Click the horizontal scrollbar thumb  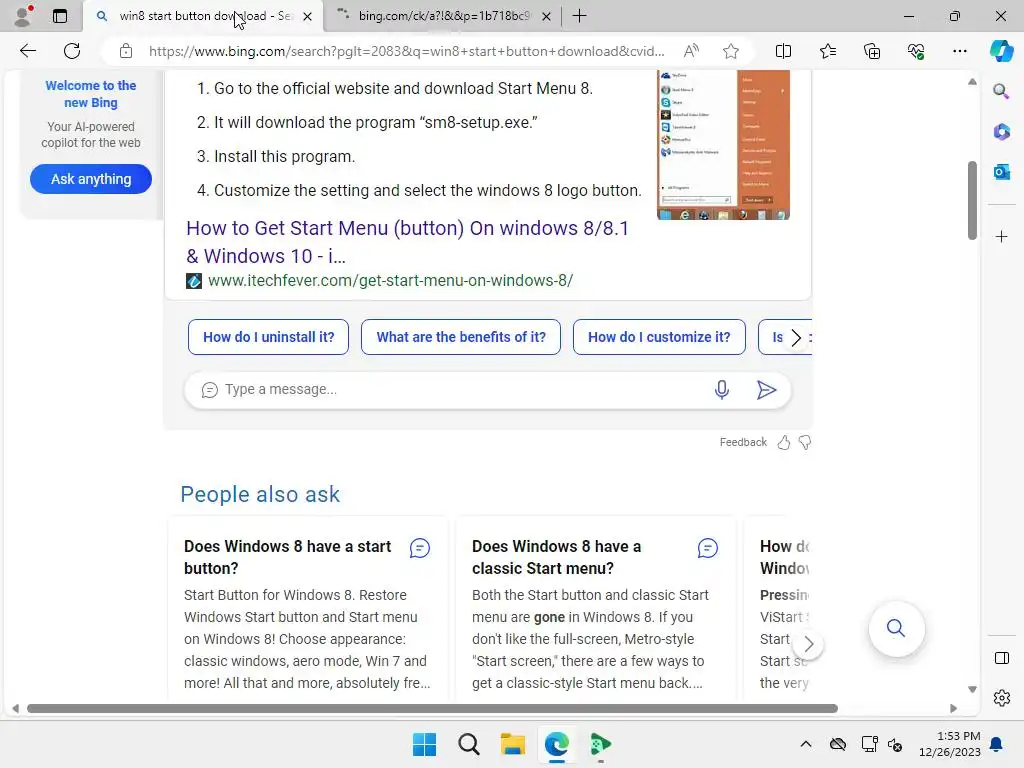pos(432,709)
